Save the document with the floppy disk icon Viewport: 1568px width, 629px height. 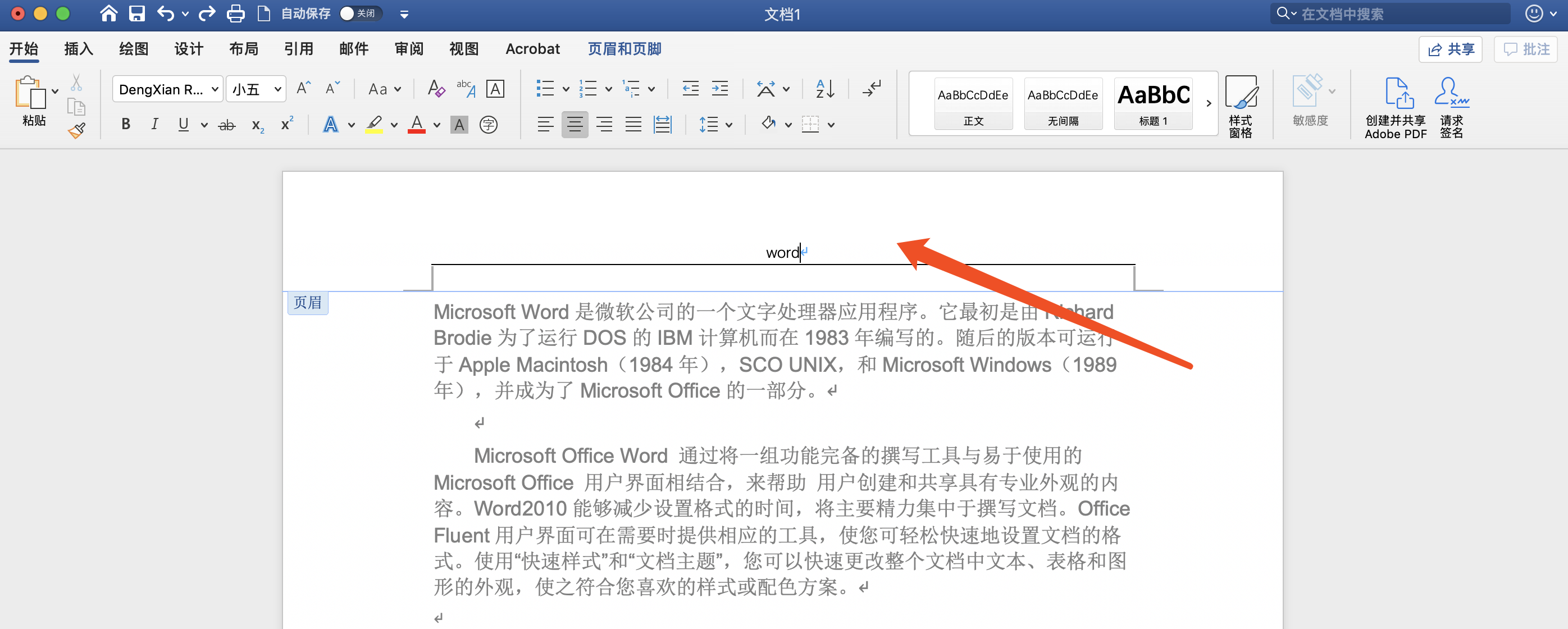[x=137, y=13]
